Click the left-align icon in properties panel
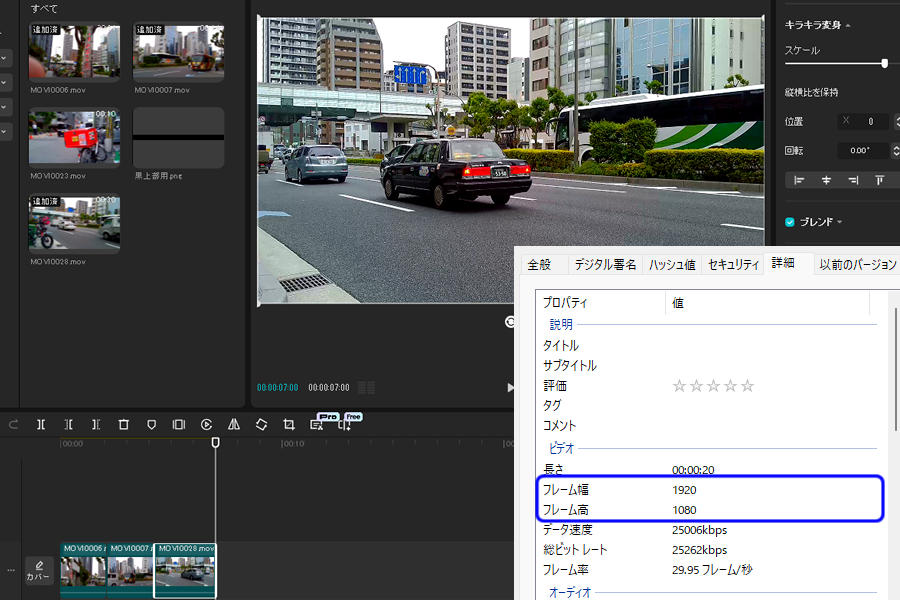 [x=799, y=180]
